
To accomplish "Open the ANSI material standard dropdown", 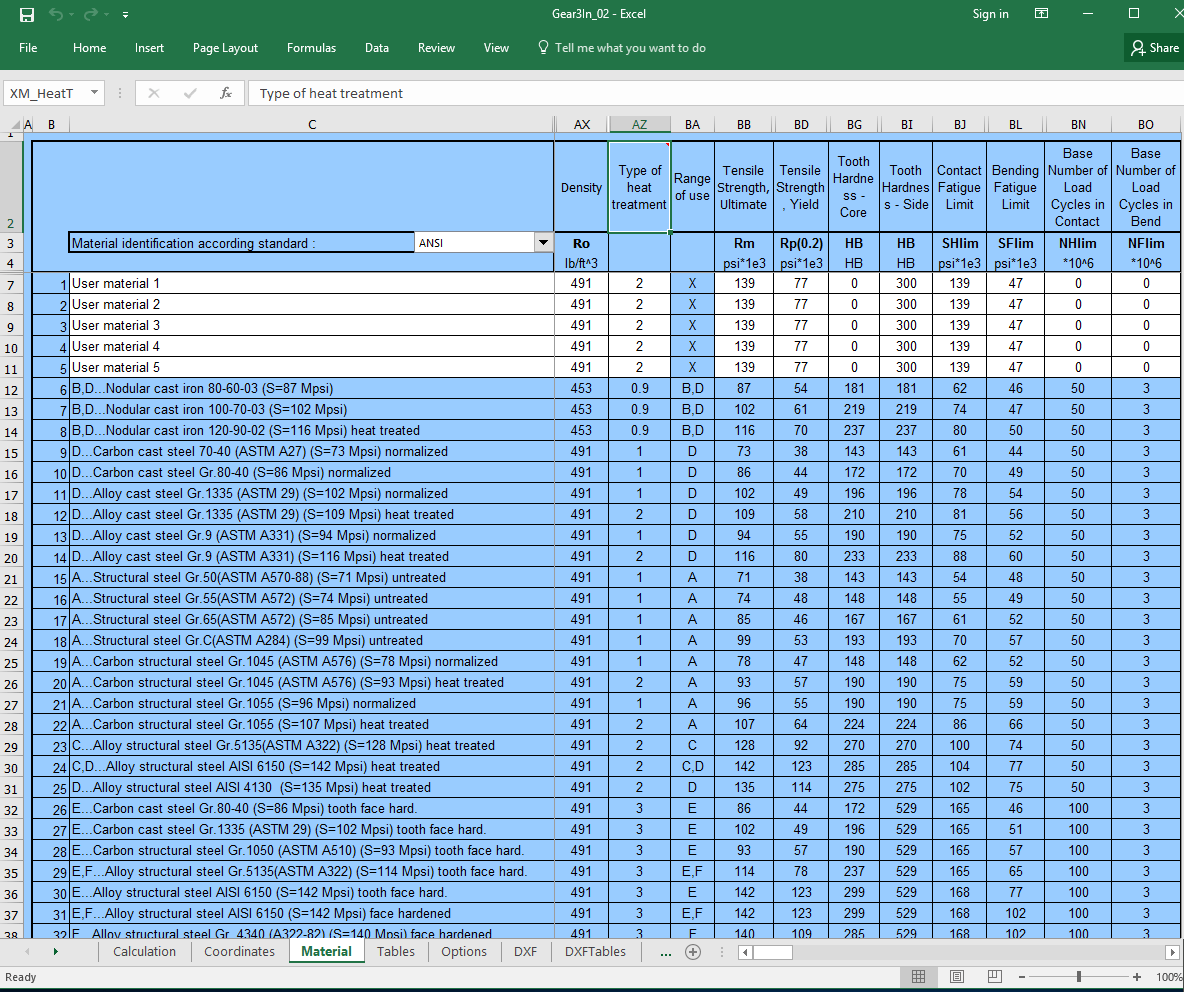I will (543, 243).
